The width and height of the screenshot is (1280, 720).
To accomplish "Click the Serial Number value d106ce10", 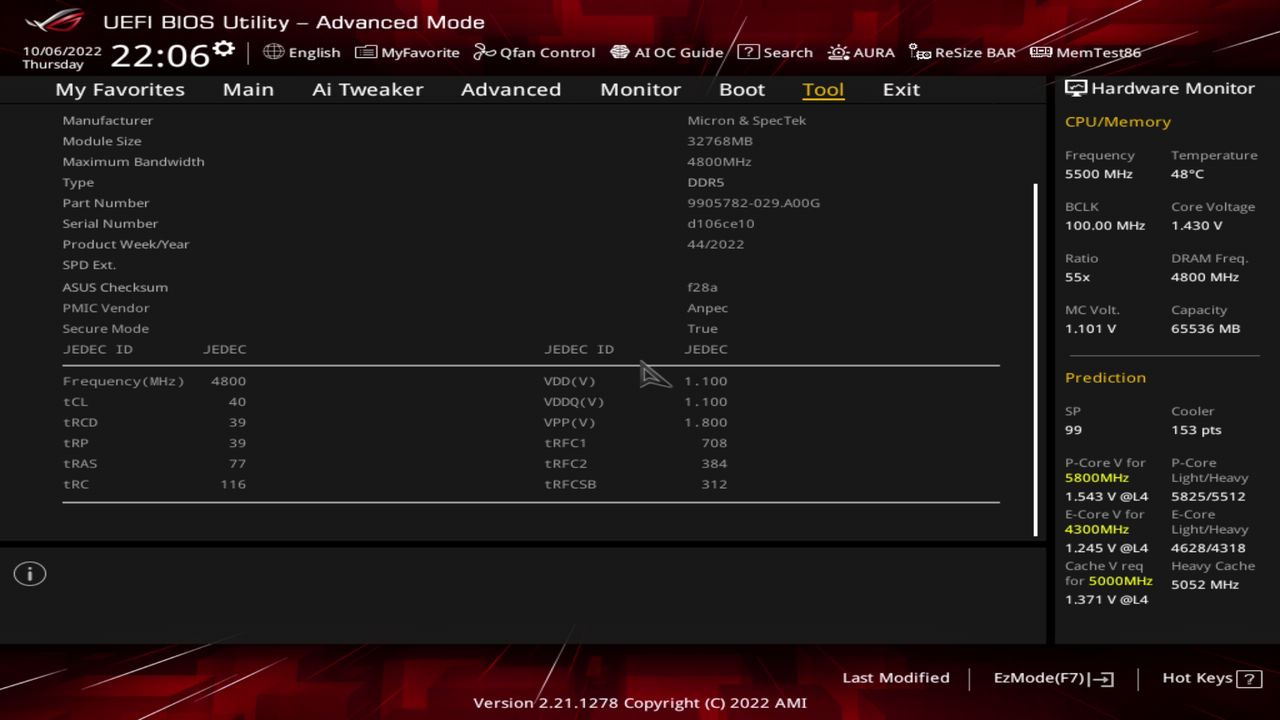I will [721, 224].
